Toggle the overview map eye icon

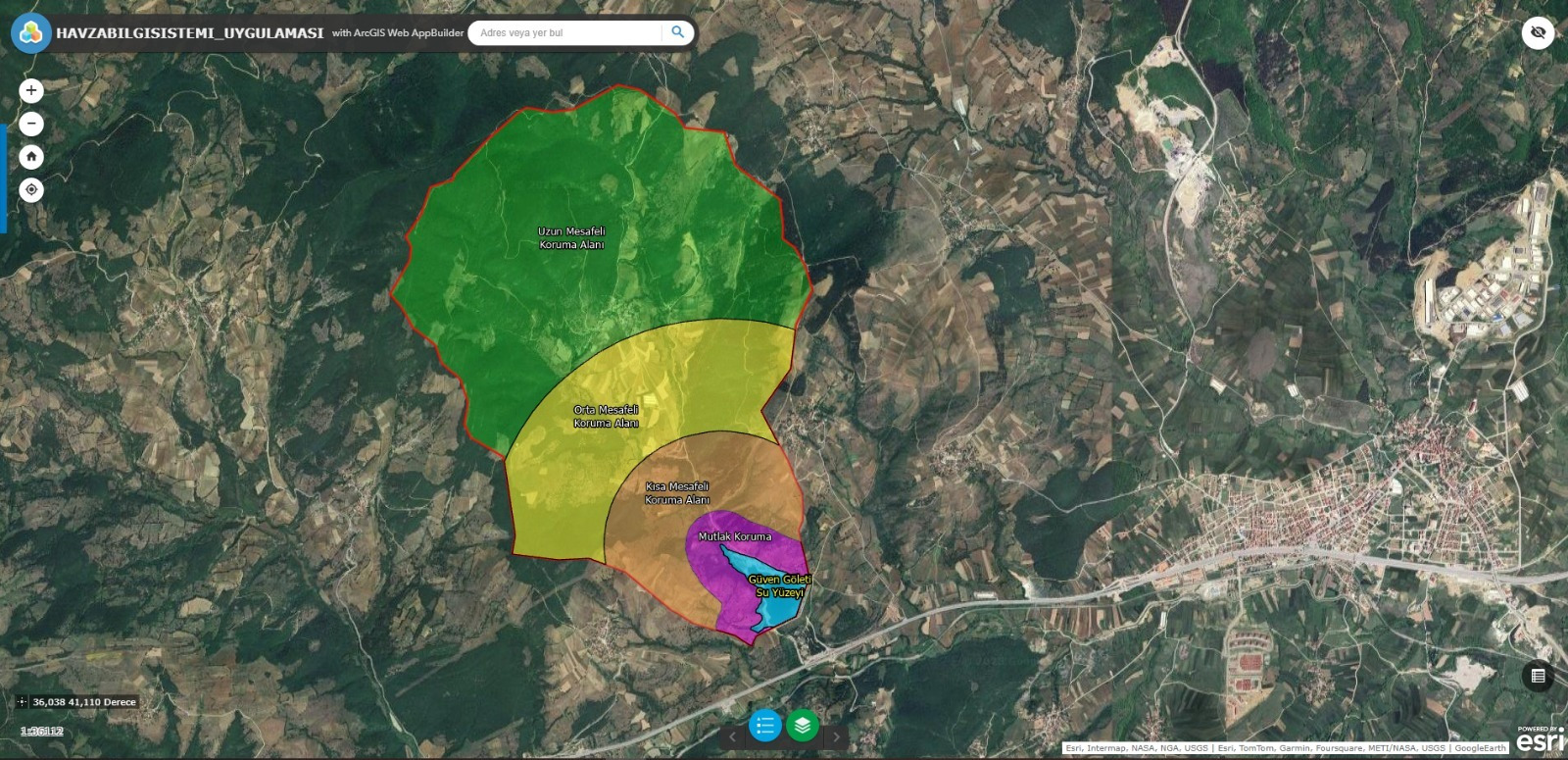(1538, 32)
